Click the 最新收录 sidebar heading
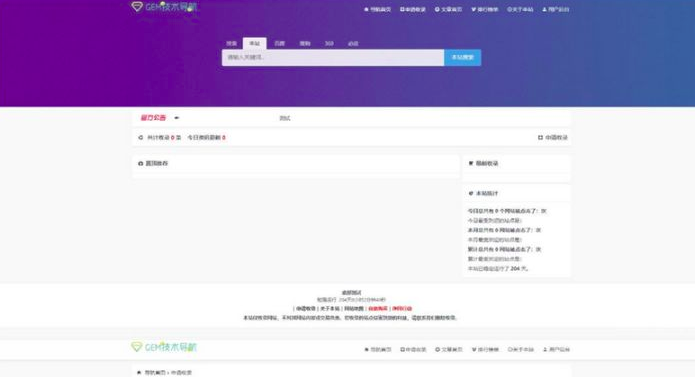Image resolution: width=695 pixels, height=377 pixels. (487, 163)
